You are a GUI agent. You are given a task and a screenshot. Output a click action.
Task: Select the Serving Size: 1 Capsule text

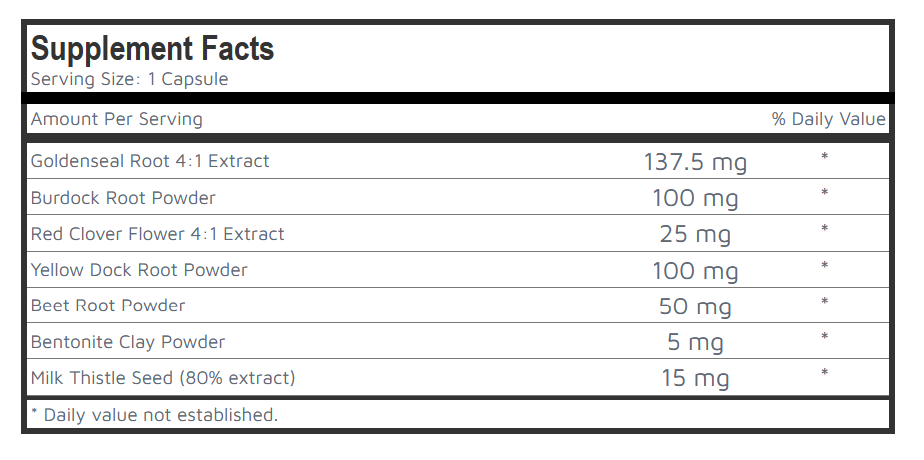(129, 79)
